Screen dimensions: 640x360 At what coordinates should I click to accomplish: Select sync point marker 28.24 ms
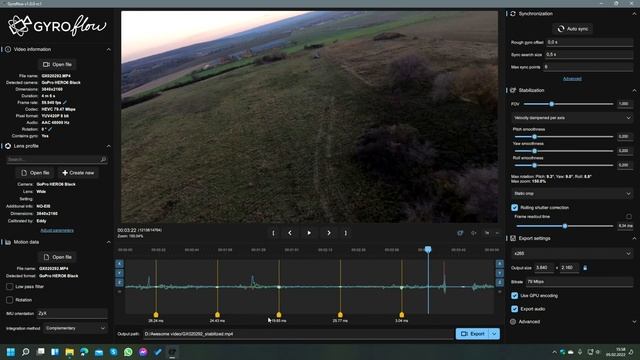(156, 315)
